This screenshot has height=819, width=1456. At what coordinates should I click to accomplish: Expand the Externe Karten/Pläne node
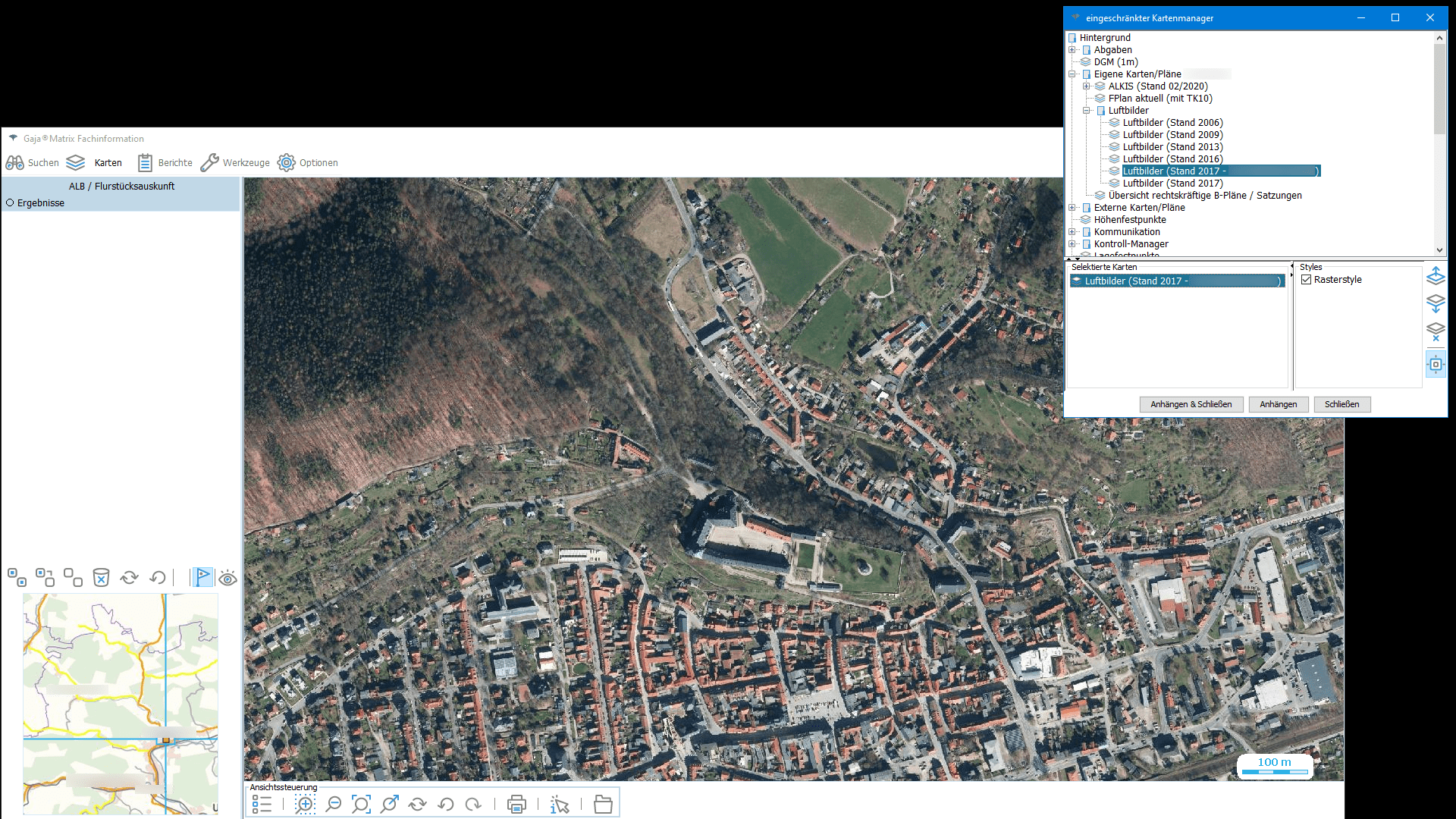tap(1072, 208)
